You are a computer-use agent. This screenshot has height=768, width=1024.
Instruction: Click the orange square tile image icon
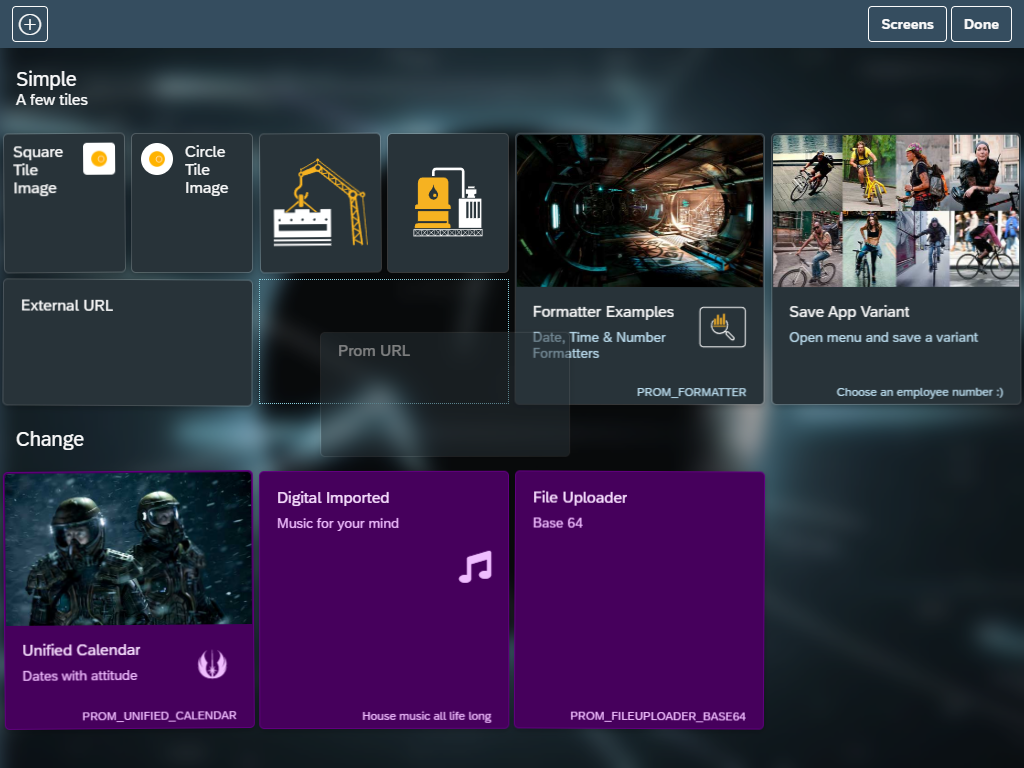(99, 159)
